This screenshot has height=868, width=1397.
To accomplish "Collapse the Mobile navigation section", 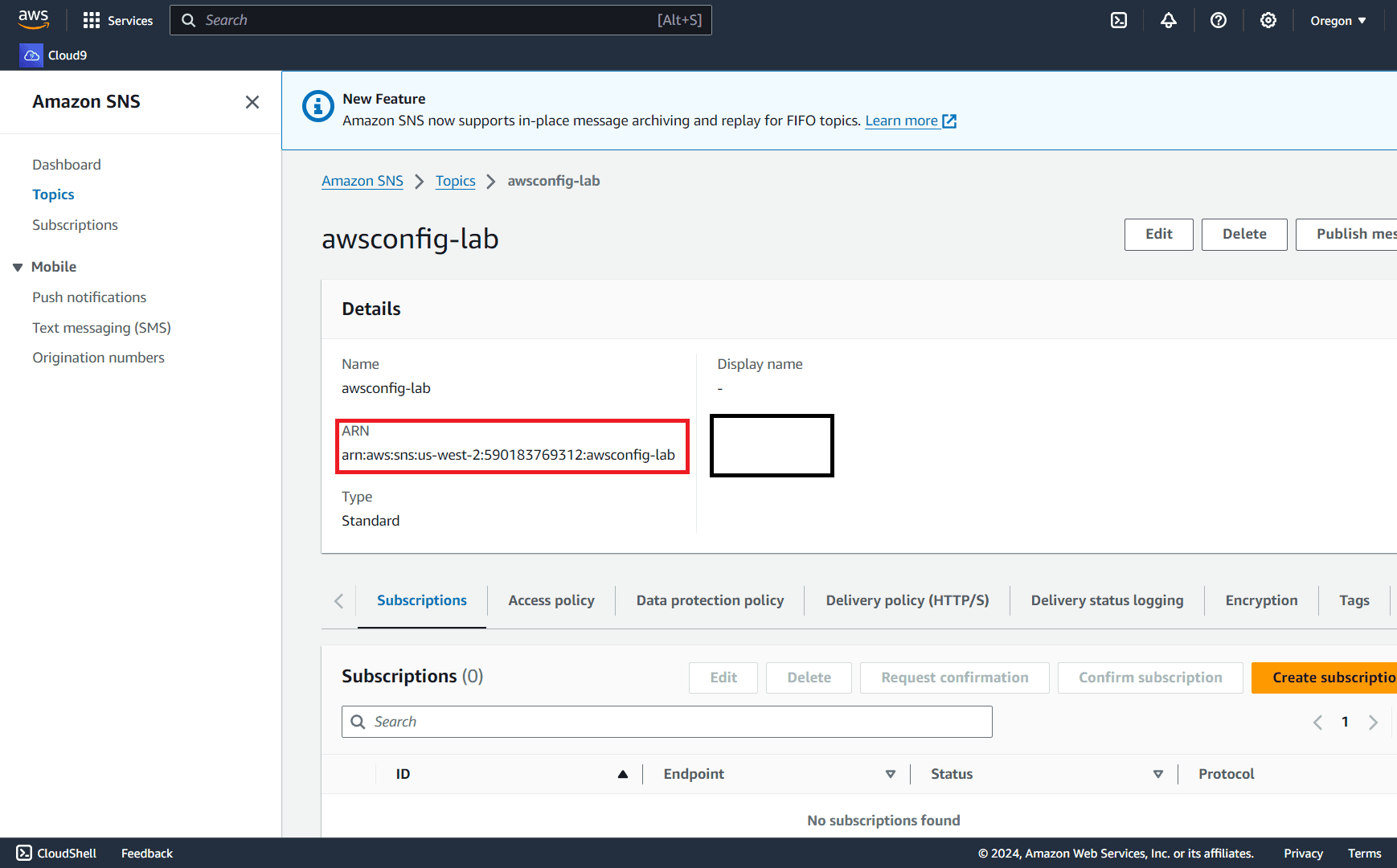I will point(18,267).
